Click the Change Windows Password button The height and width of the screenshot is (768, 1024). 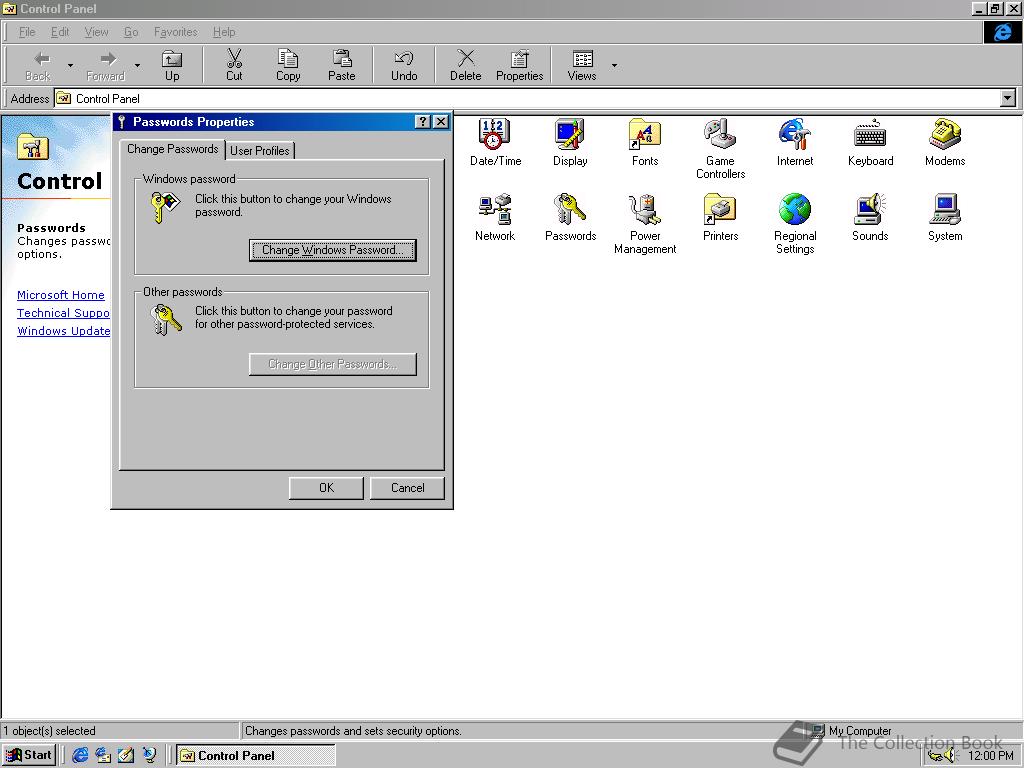click(332, 249)
